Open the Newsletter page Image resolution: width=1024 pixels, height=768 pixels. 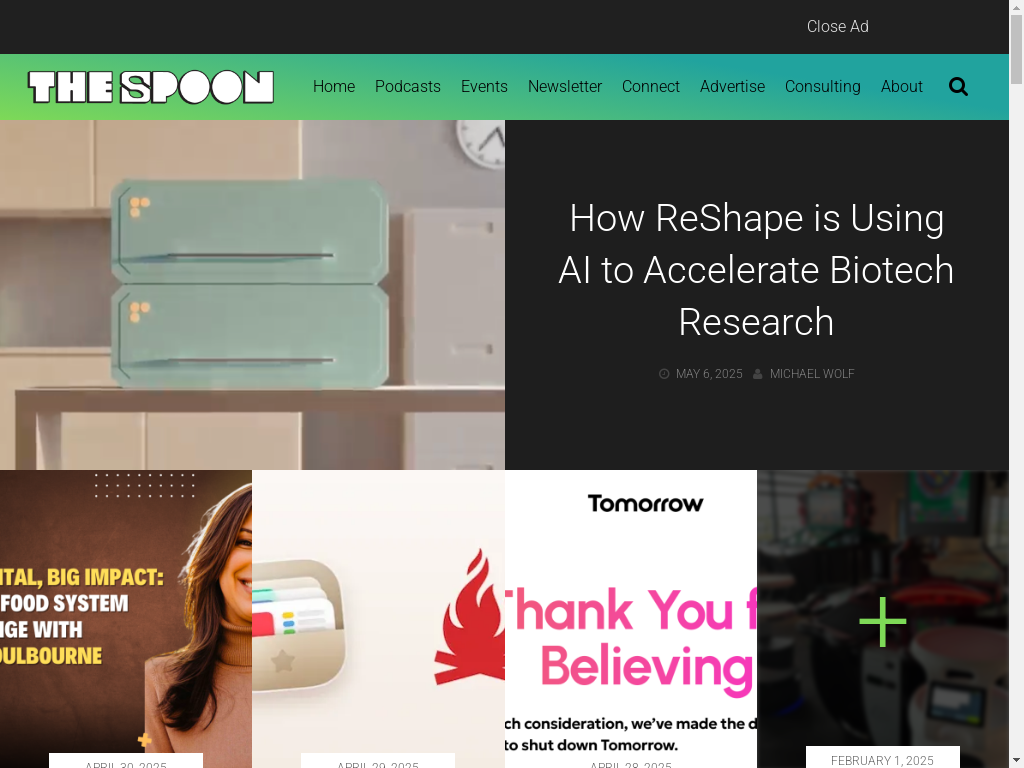pos(565,86)
